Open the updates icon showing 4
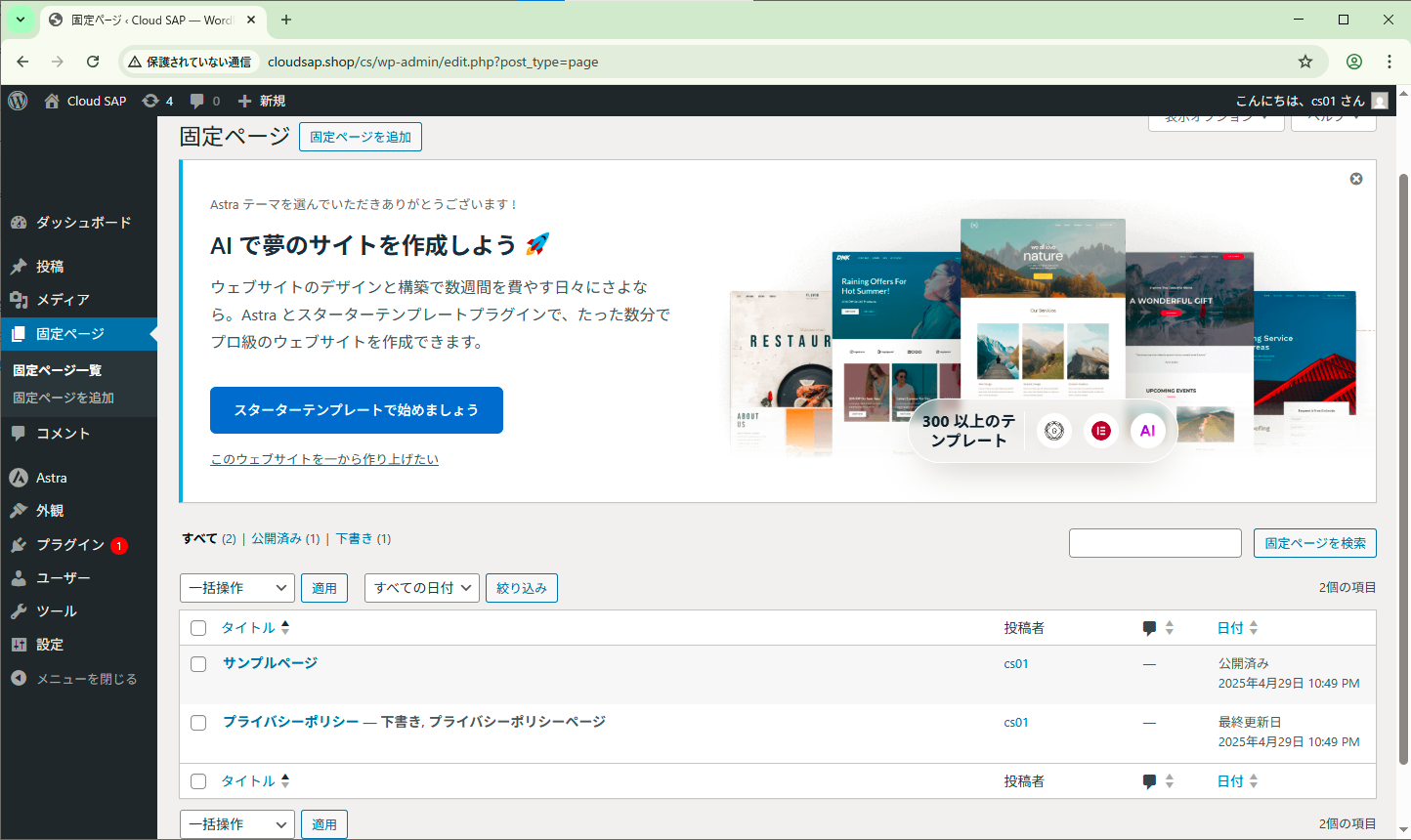Screen dimensions: 1411x840 tap(150, 101)
